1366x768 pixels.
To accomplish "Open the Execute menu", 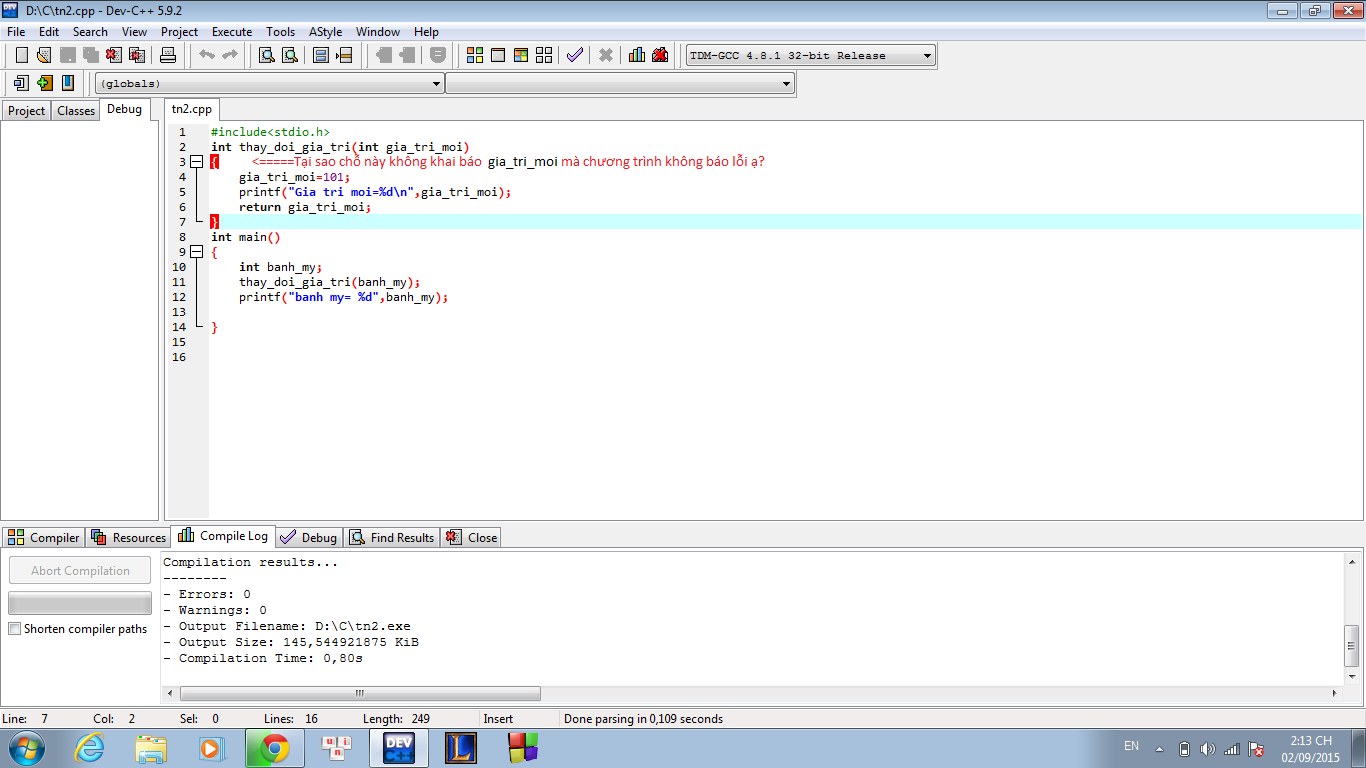I will pos(232,32).
